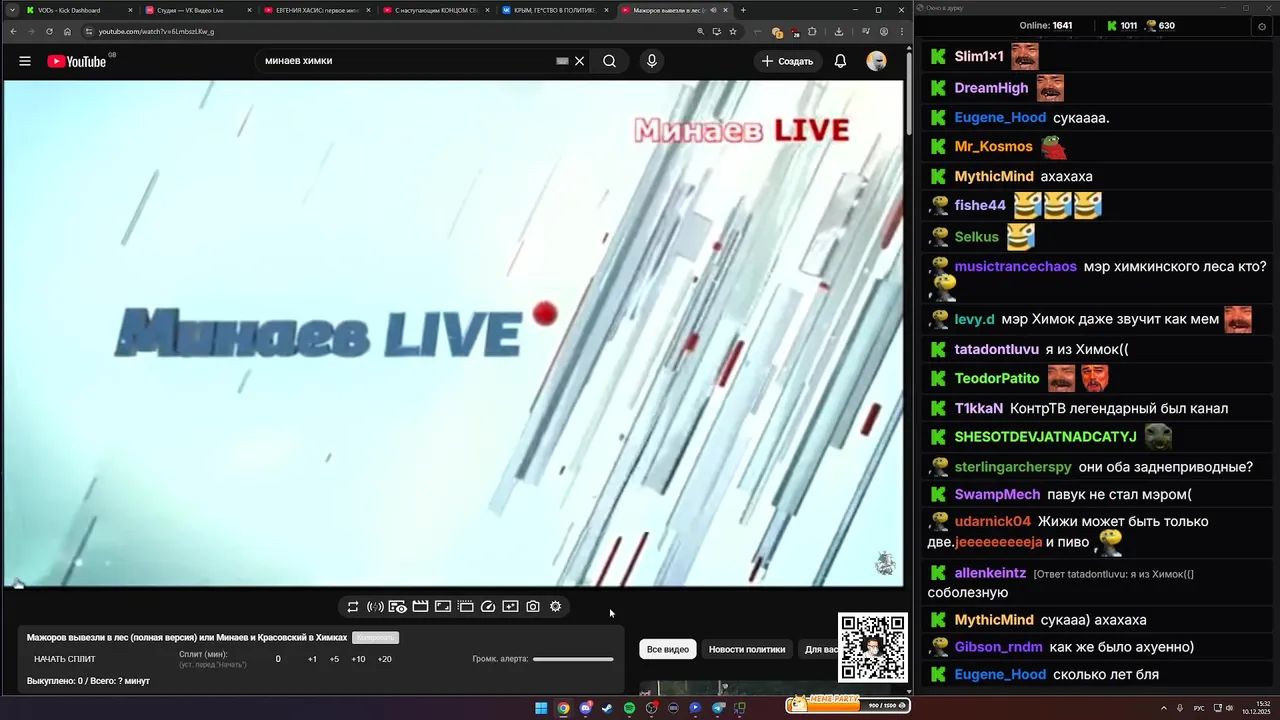Click the video title Мажоров вывезли в лес
Screen dimensions: 1280x720
coord(186,637)
